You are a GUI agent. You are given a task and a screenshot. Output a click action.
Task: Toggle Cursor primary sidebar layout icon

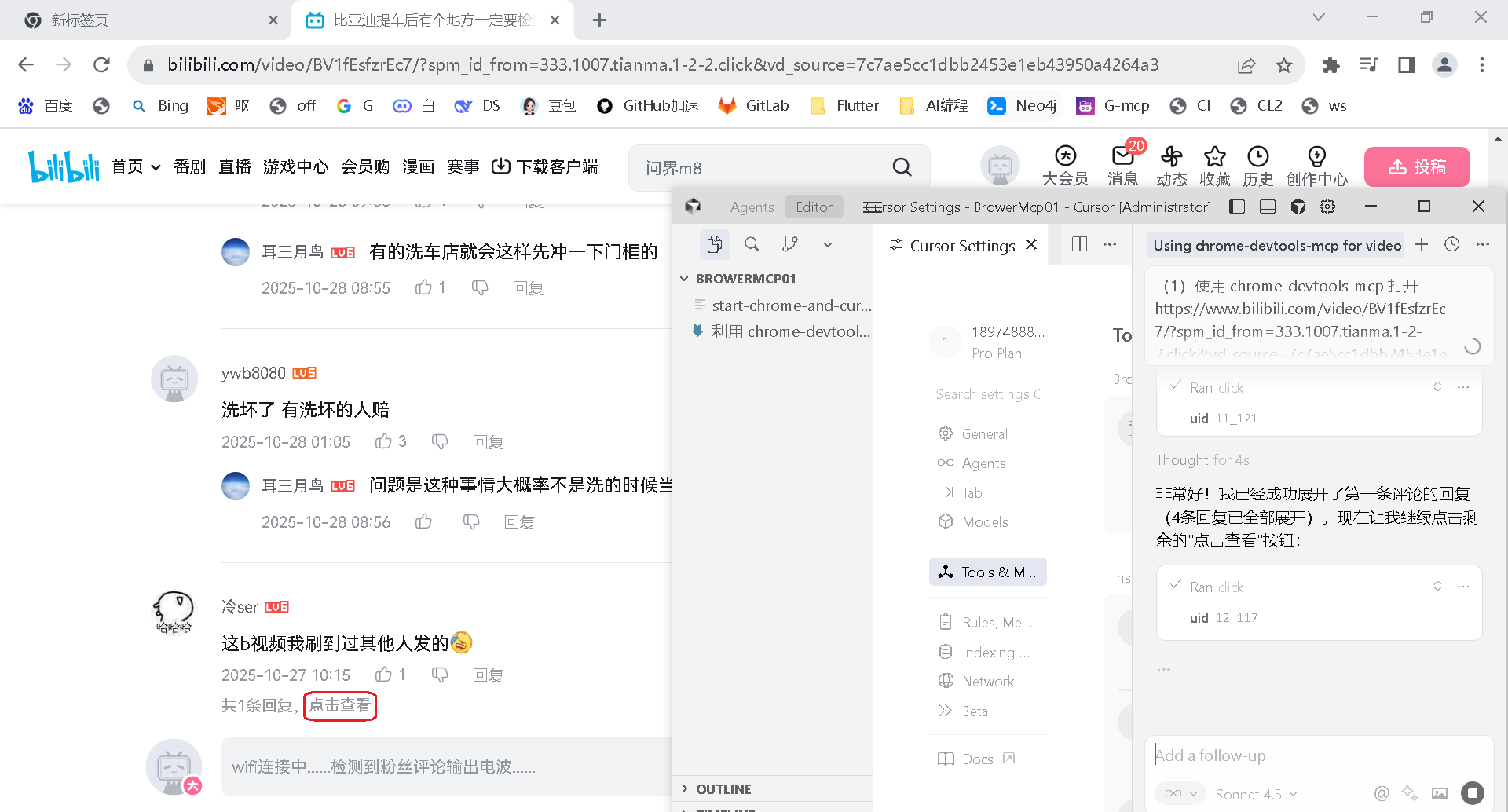(1237, 207)
